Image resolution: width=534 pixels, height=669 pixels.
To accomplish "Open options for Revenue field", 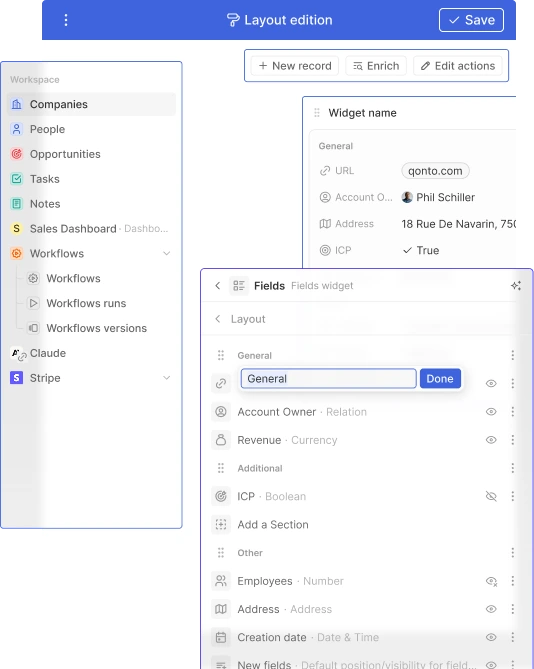I will (512, 440).
